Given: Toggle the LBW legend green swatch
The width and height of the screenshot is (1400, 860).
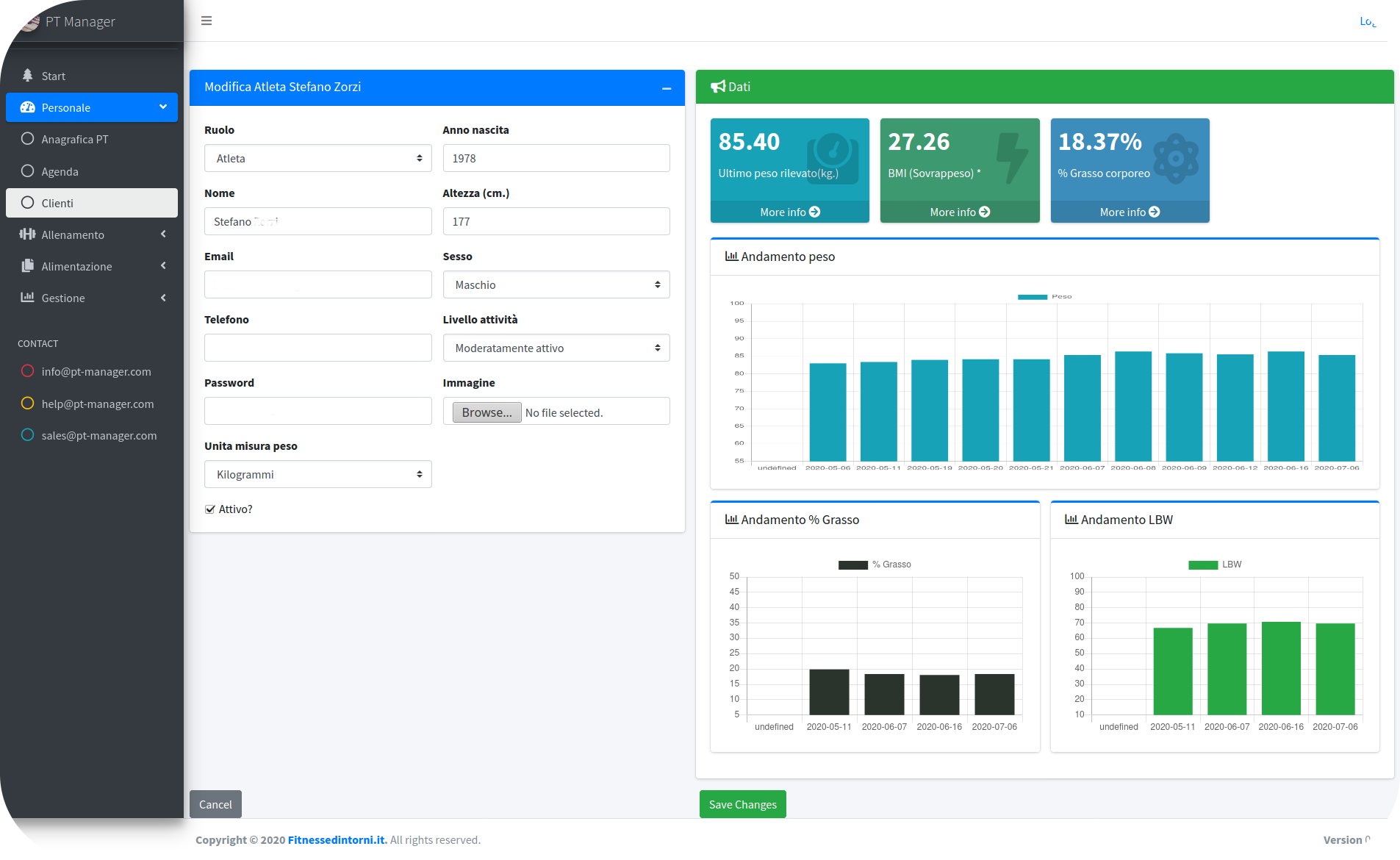Looking at the screenshot, I should tap(1202, 565).
